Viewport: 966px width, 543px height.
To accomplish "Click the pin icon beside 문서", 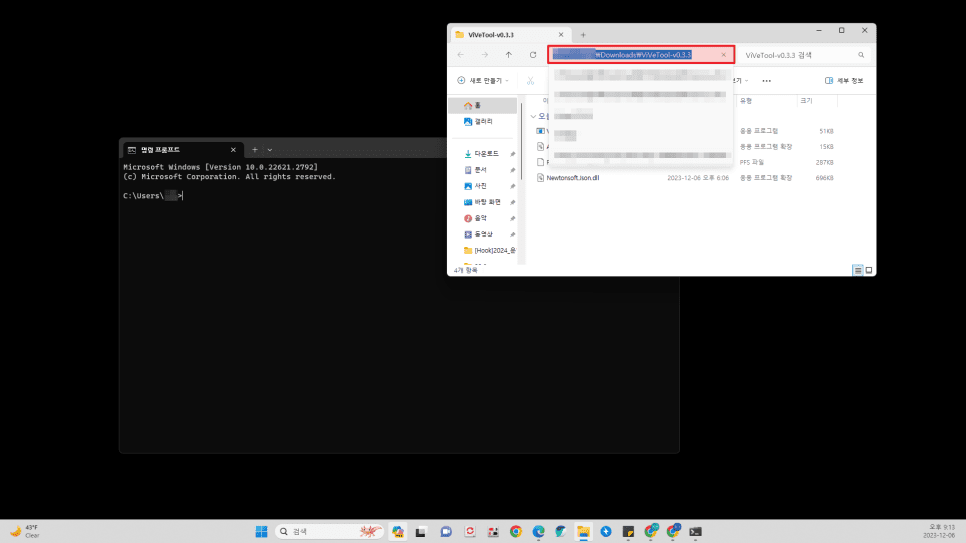I will point(512,170).
